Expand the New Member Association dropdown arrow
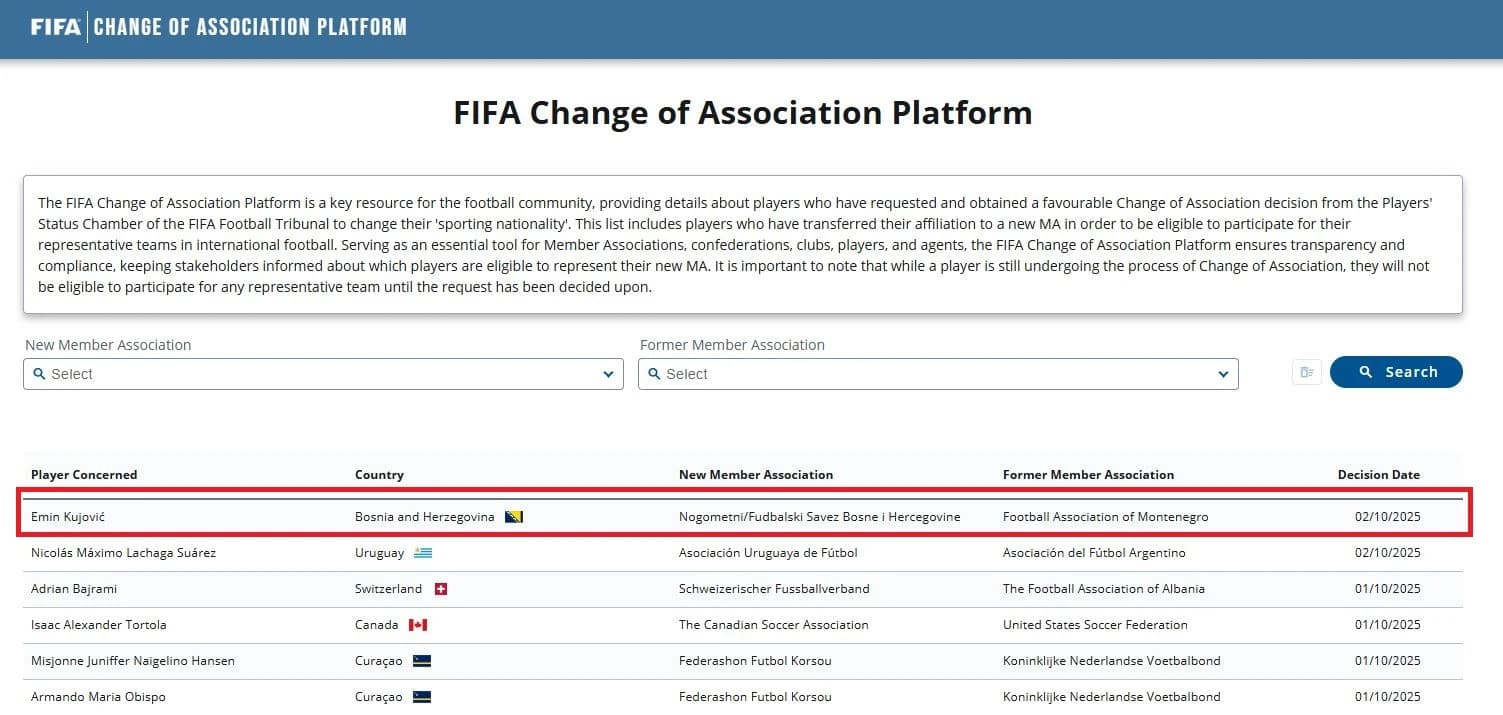The height and width of the screenshot is (715, 1503). click(x=608, y=374)
